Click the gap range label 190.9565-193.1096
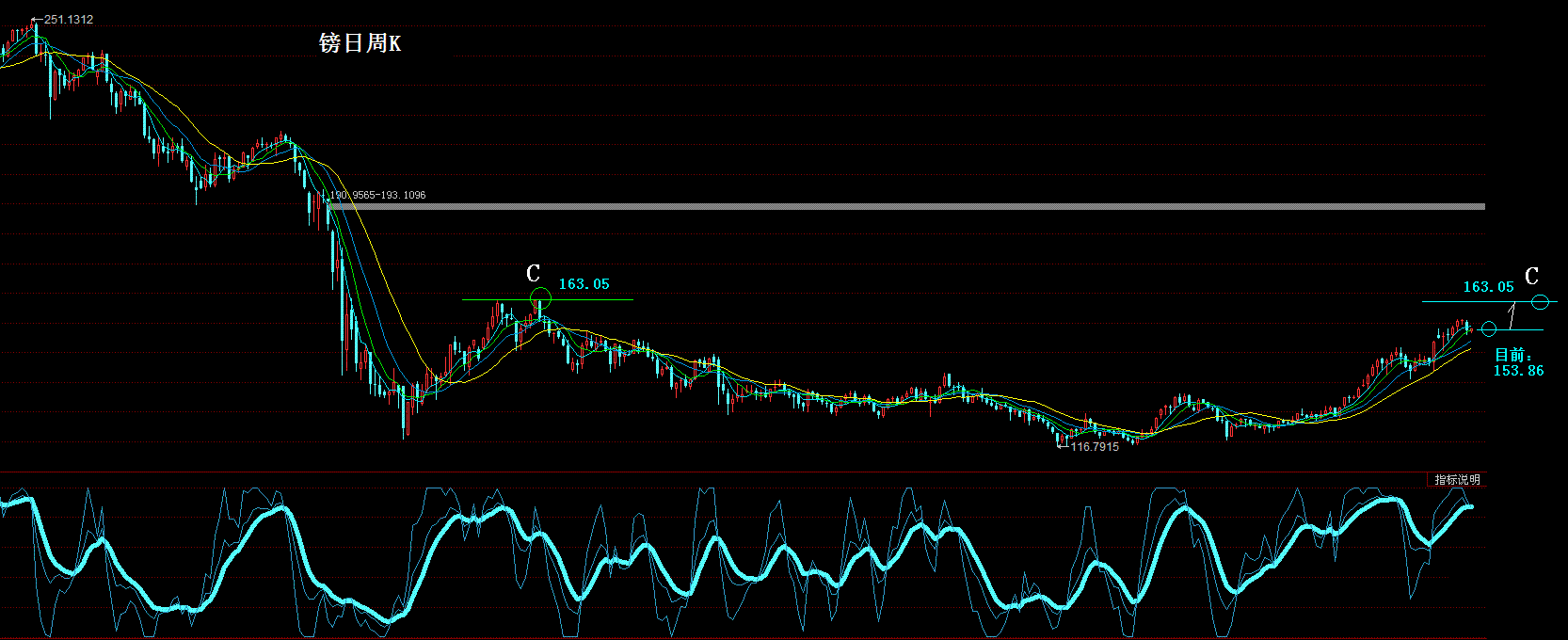Viewport: 1568px width, 640px height. (x=377, y=195)
